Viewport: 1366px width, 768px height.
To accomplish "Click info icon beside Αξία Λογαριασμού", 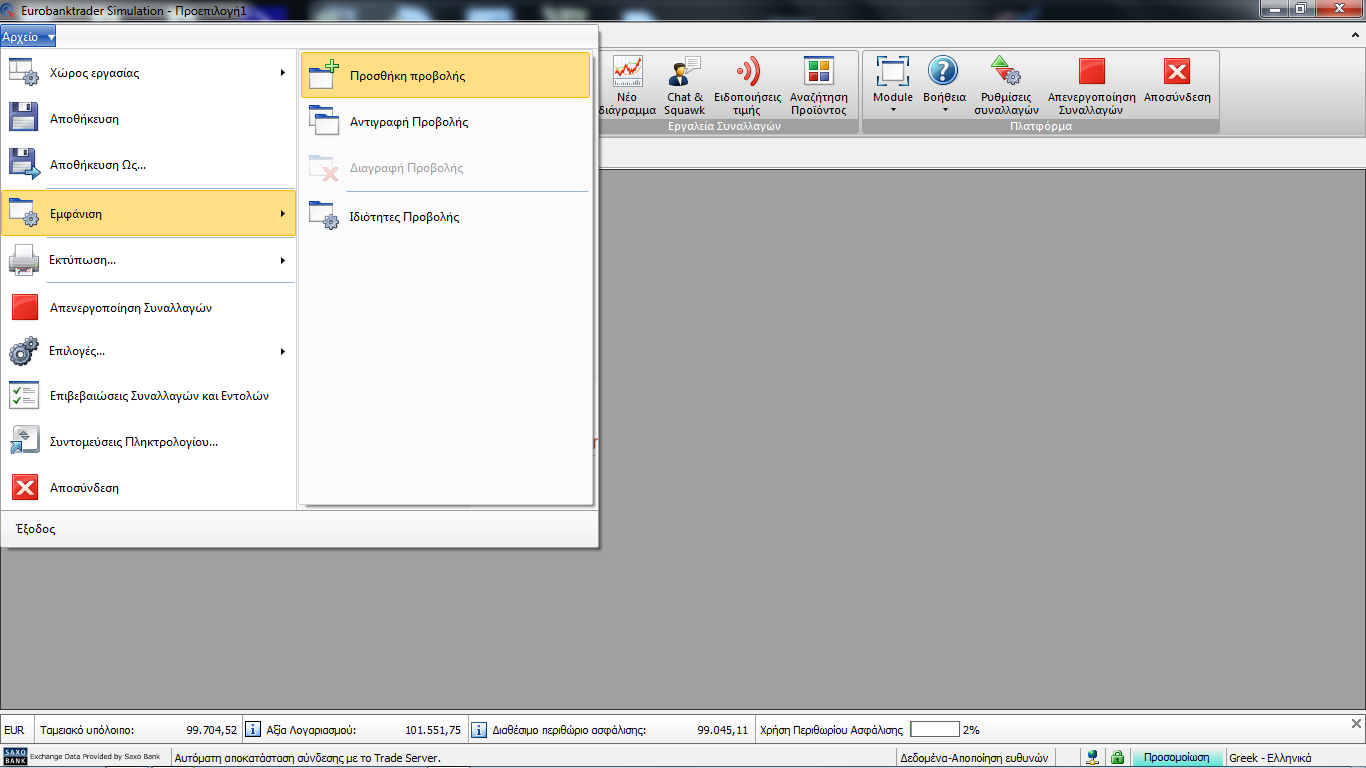I will coord(254,730).
